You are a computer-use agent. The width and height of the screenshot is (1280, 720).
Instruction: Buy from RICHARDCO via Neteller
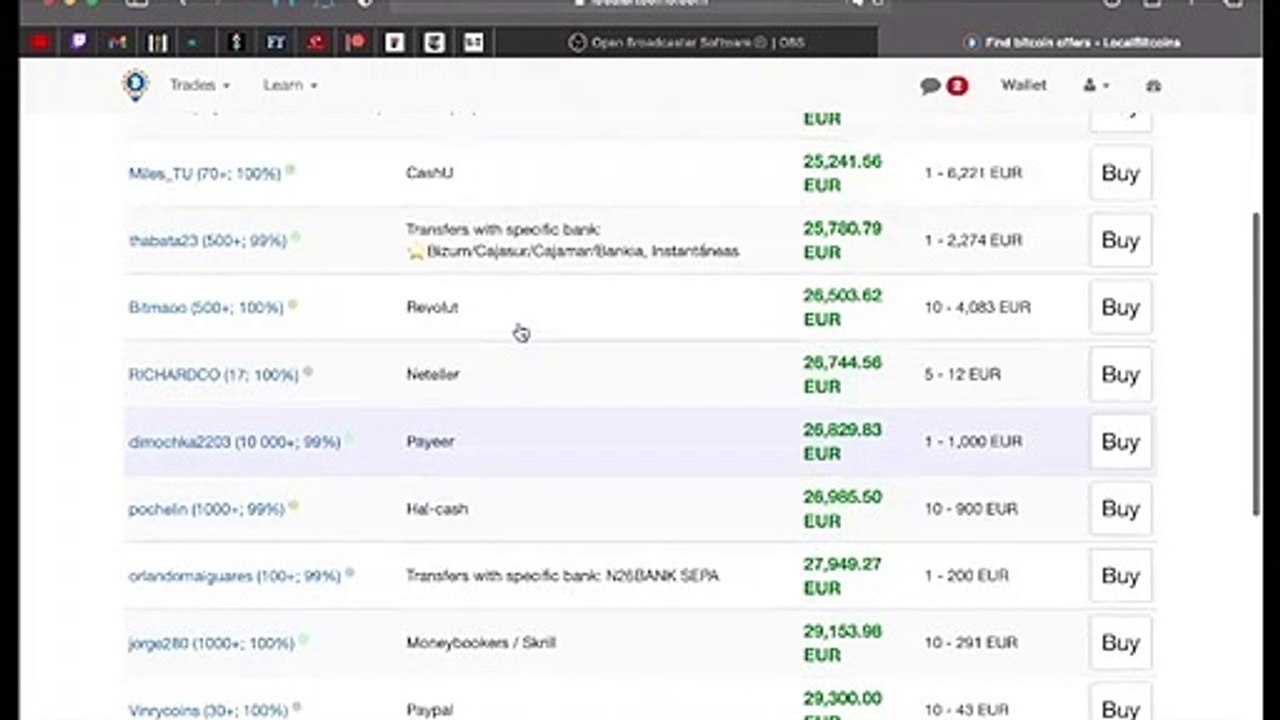1120,374
